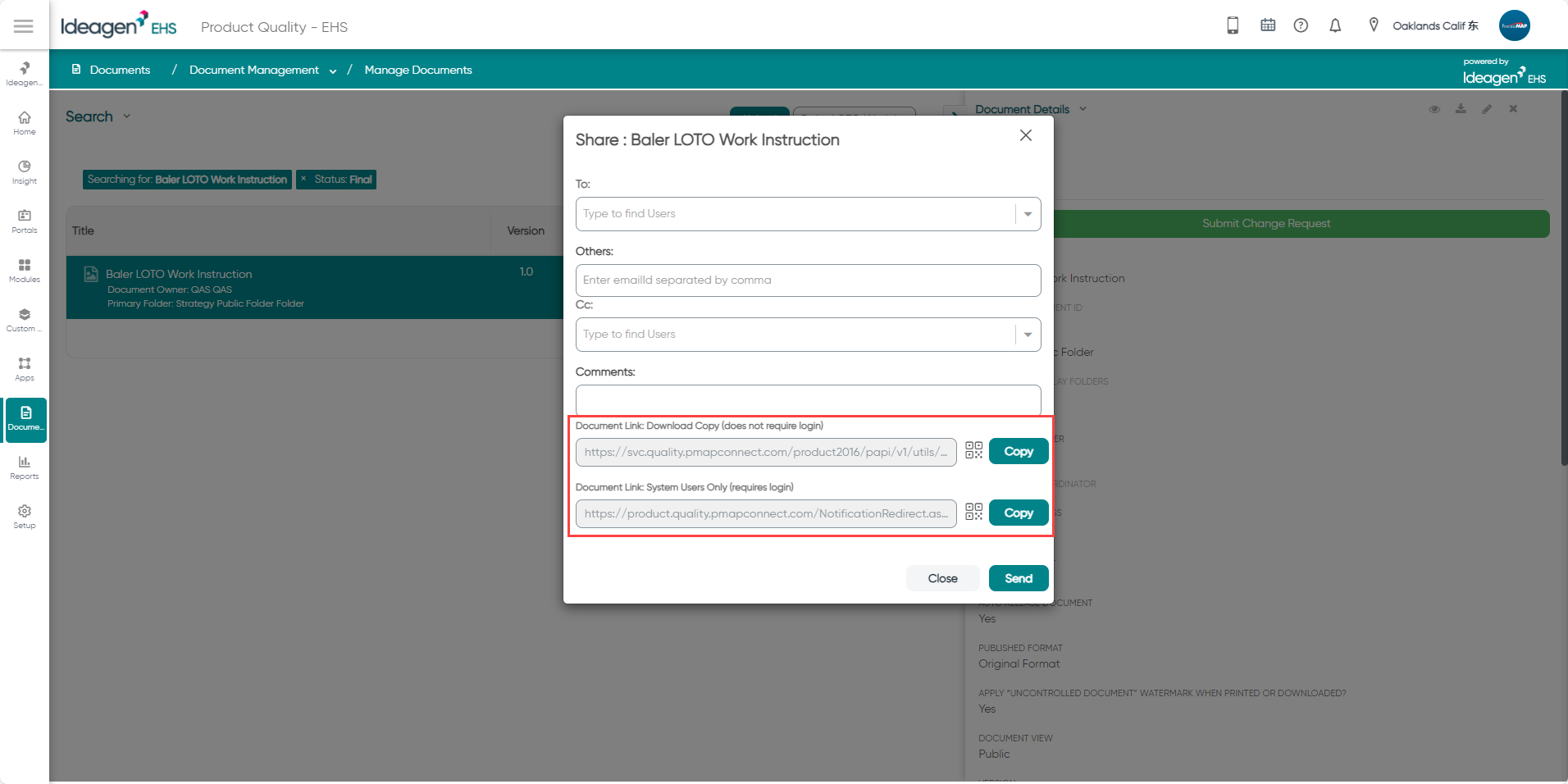Open the help question mark icon
1568x784 pixels.
[1301, 25]
